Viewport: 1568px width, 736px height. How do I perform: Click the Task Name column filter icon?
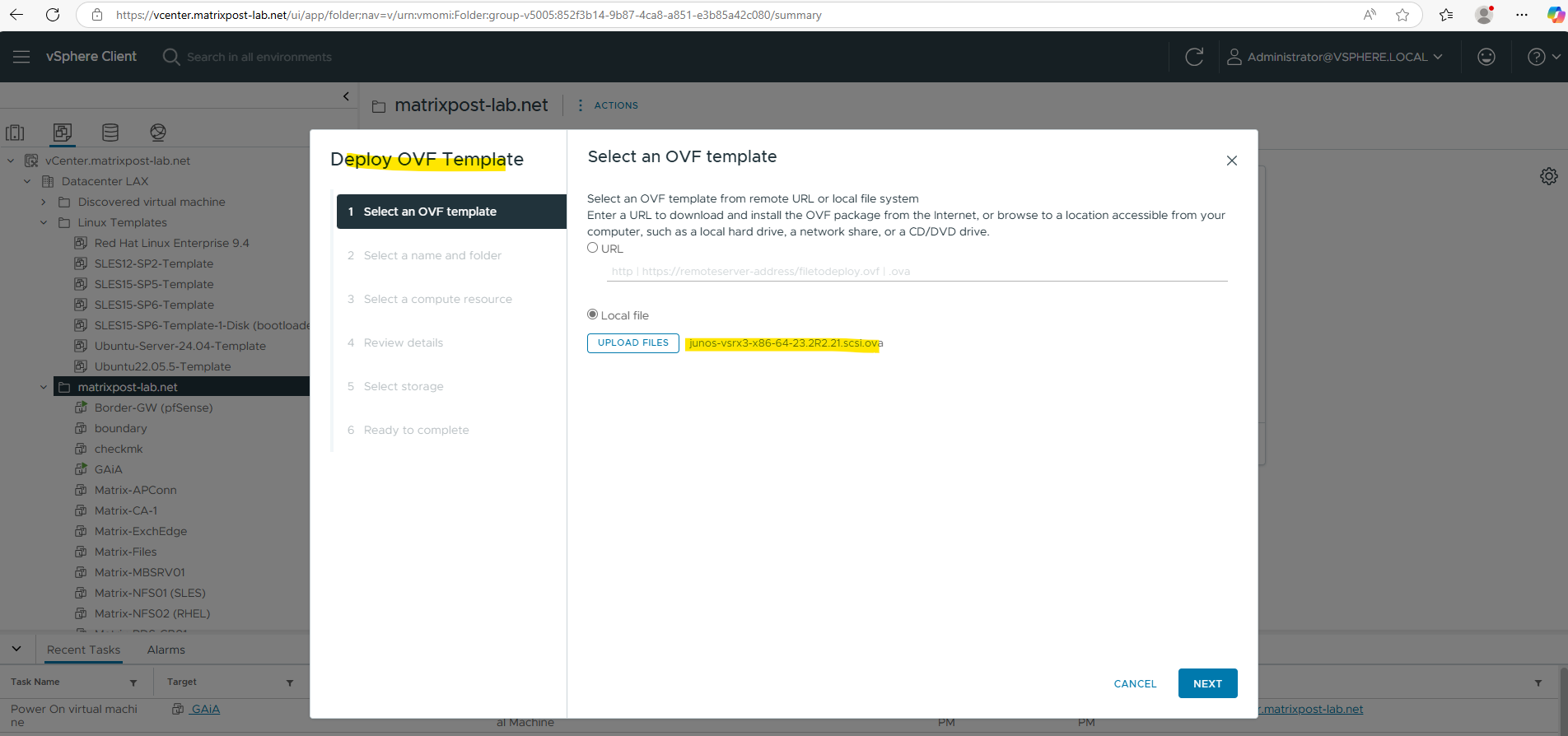click(x=133, y=682)
